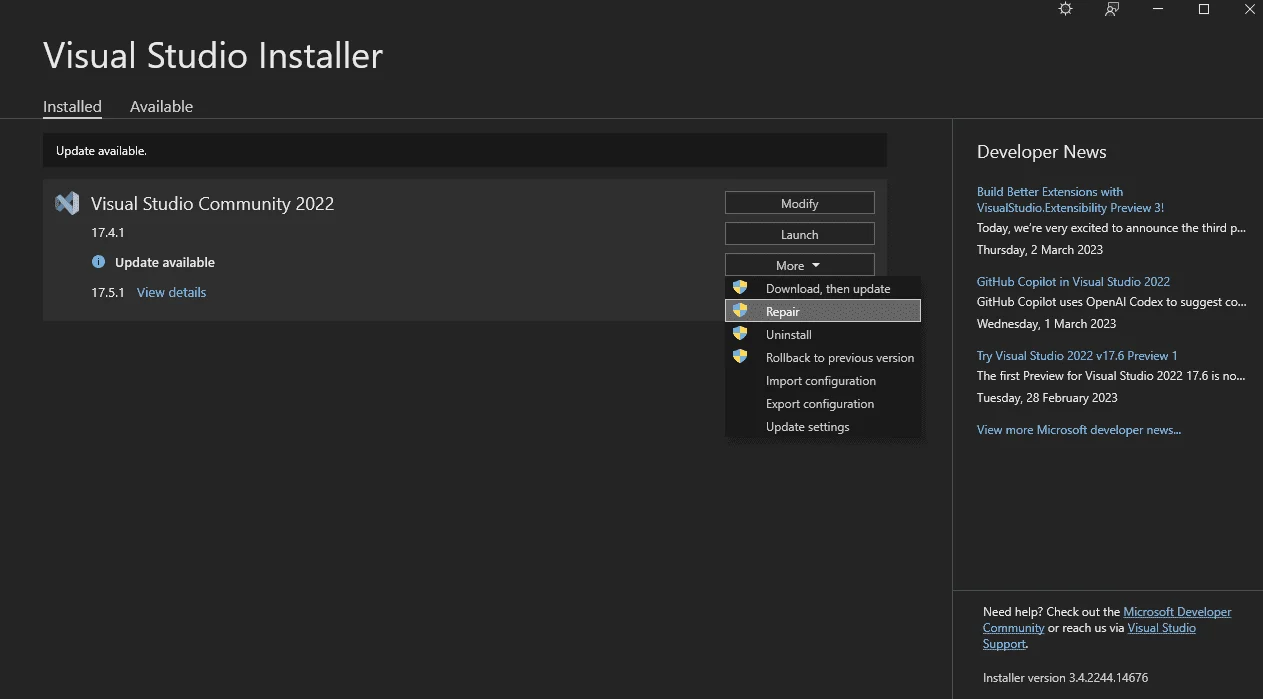Open the Microsoft Developer Community link
The image size is (1263, 699).
click(1107, 619)
